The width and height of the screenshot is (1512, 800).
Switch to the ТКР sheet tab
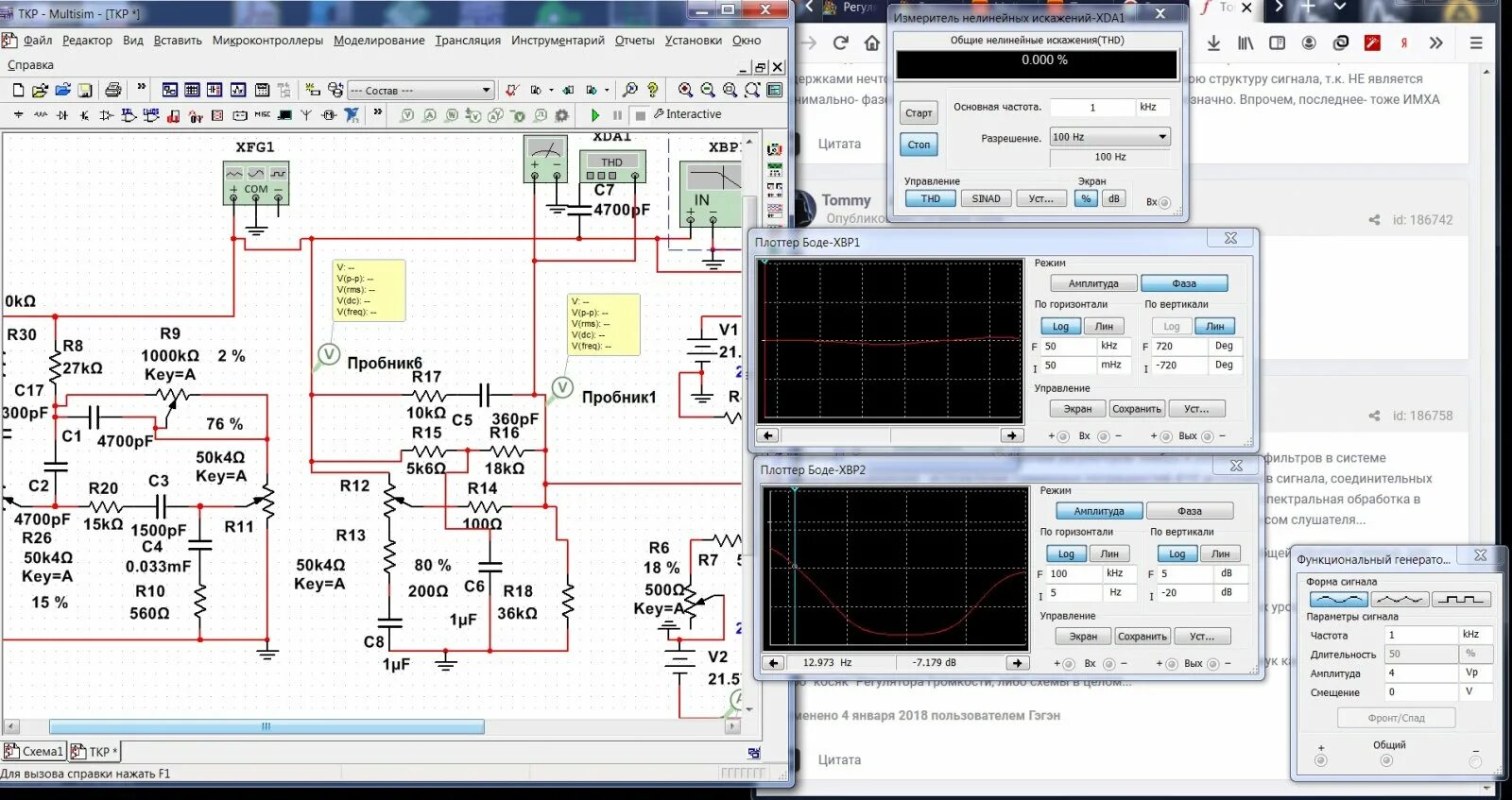click(x=94, y=752)
